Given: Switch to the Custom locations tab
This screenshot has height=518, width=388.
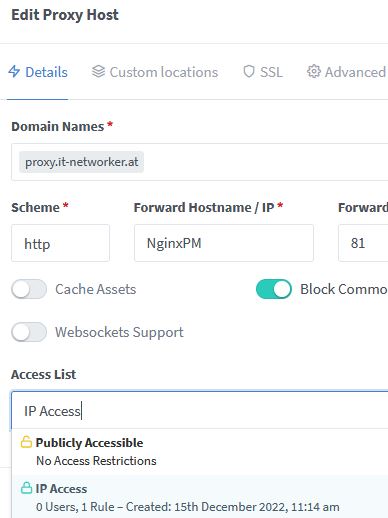Looking at the screenshot, I should [155, 72].
